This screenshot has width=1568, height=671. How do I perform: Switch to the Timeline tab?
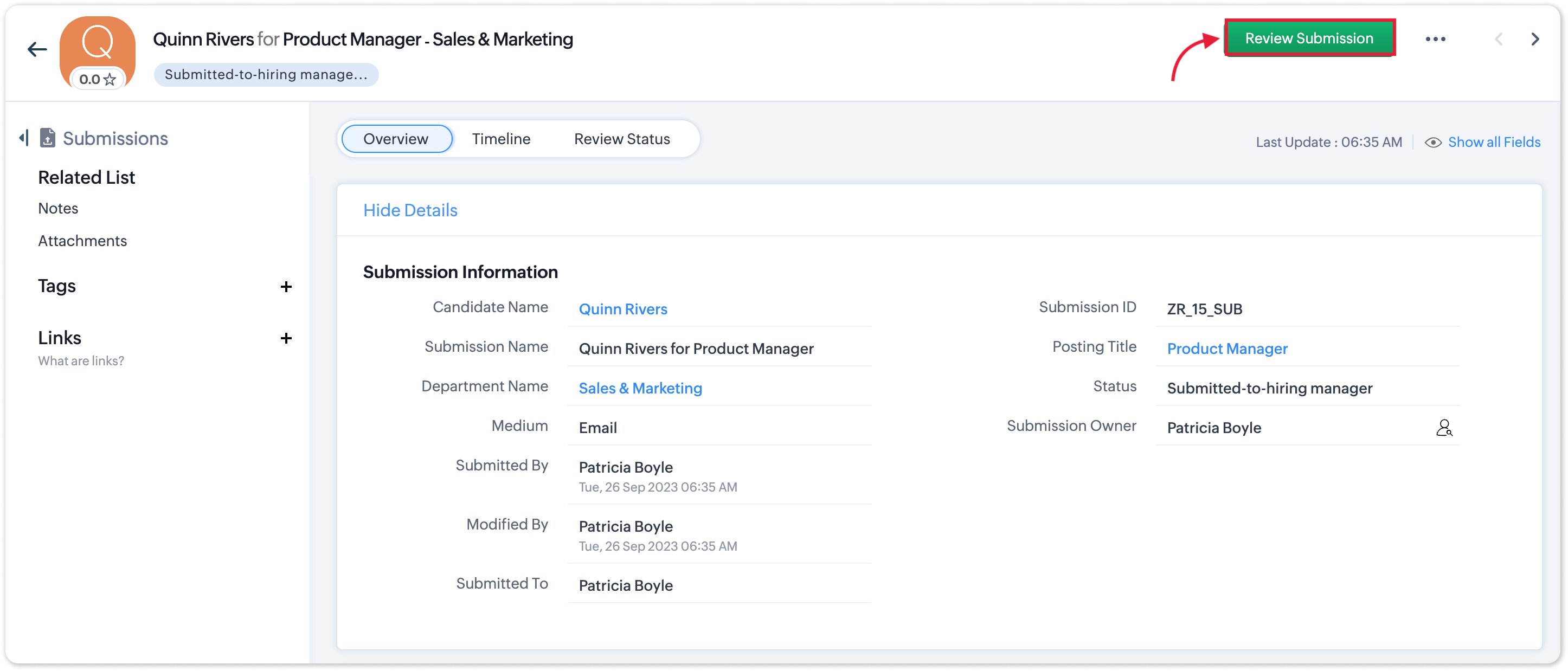(x=501, y=139)
